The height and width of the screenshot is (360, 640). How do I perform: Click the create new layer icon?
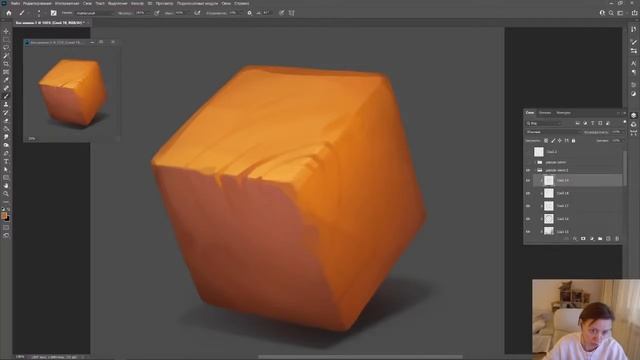608,238
